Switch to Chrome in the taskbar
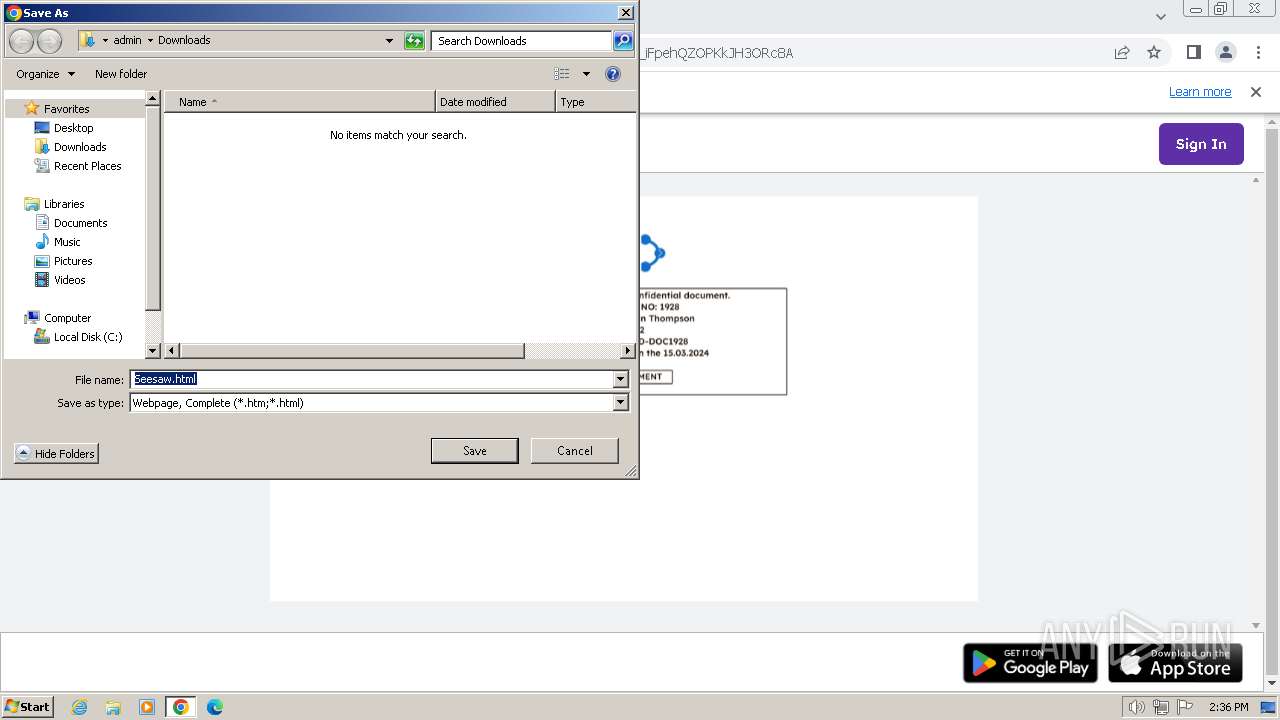Image resolution: width=1280 pixels, height=720 pixels. tap(180, 707)
